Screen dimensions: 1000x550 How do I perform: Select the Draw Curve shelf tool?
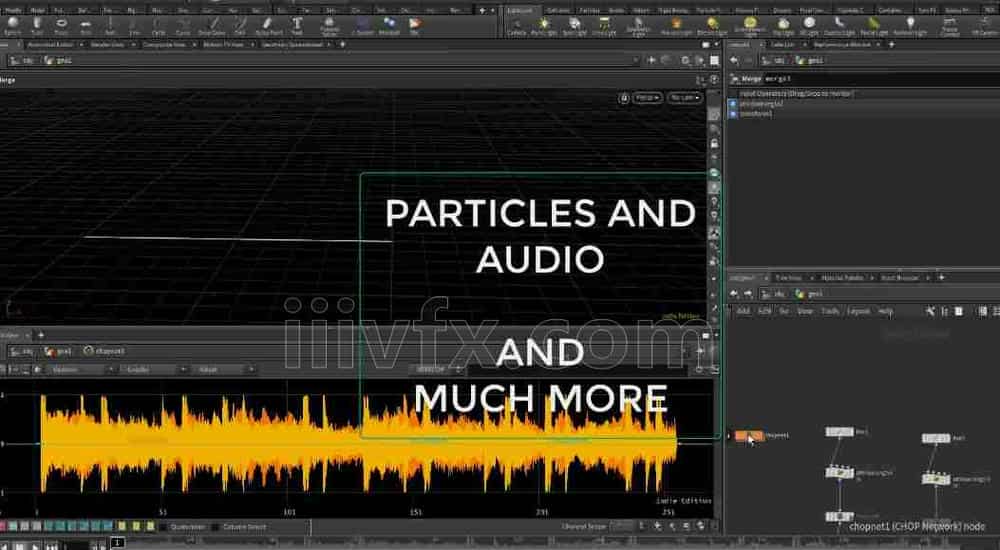pos(212,26)
